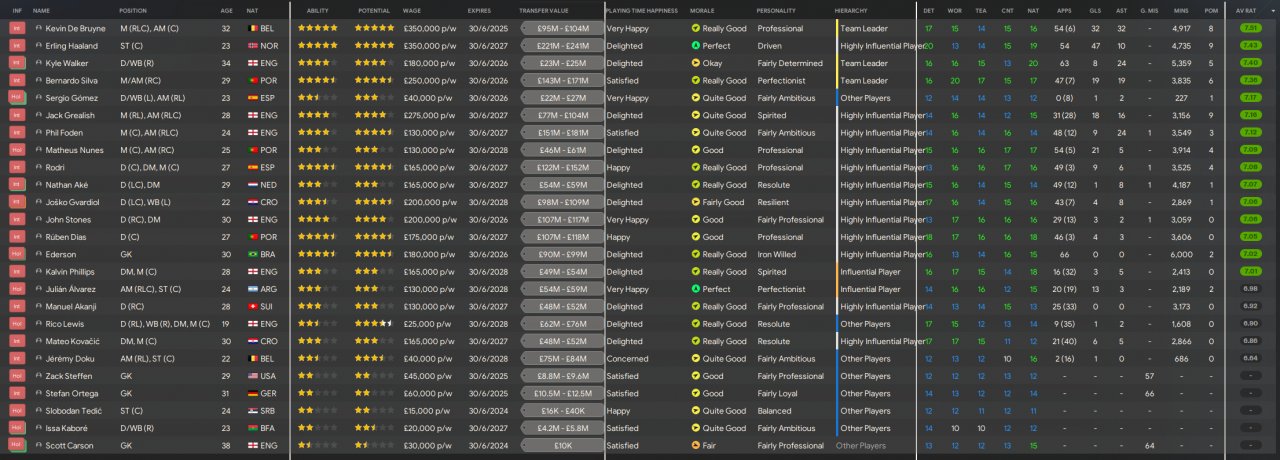Sort by the TRANSFER VALUE column header
Screen dimensions: 1280x460
(544, 10)
